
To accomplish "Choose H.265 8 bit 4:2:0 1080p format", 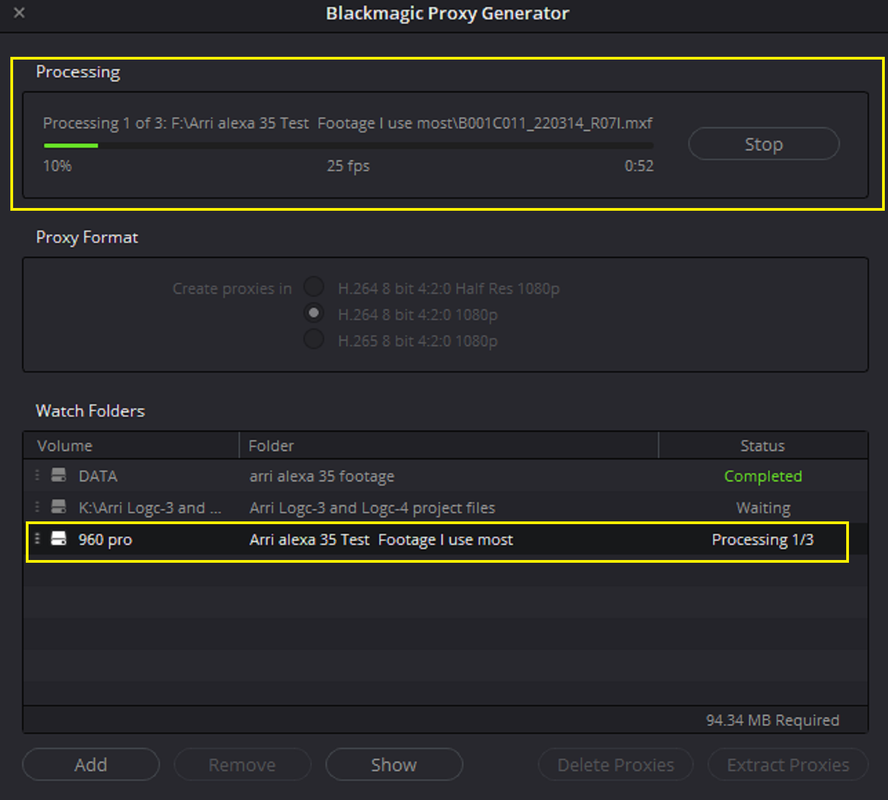I will point(314,340).
